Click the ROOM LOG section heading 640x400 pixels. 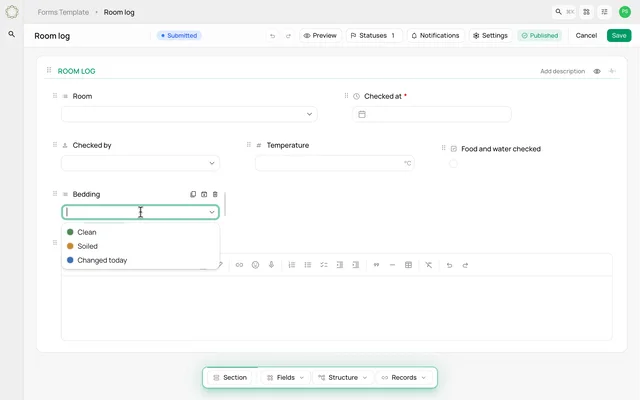click(x=76, y=71)
